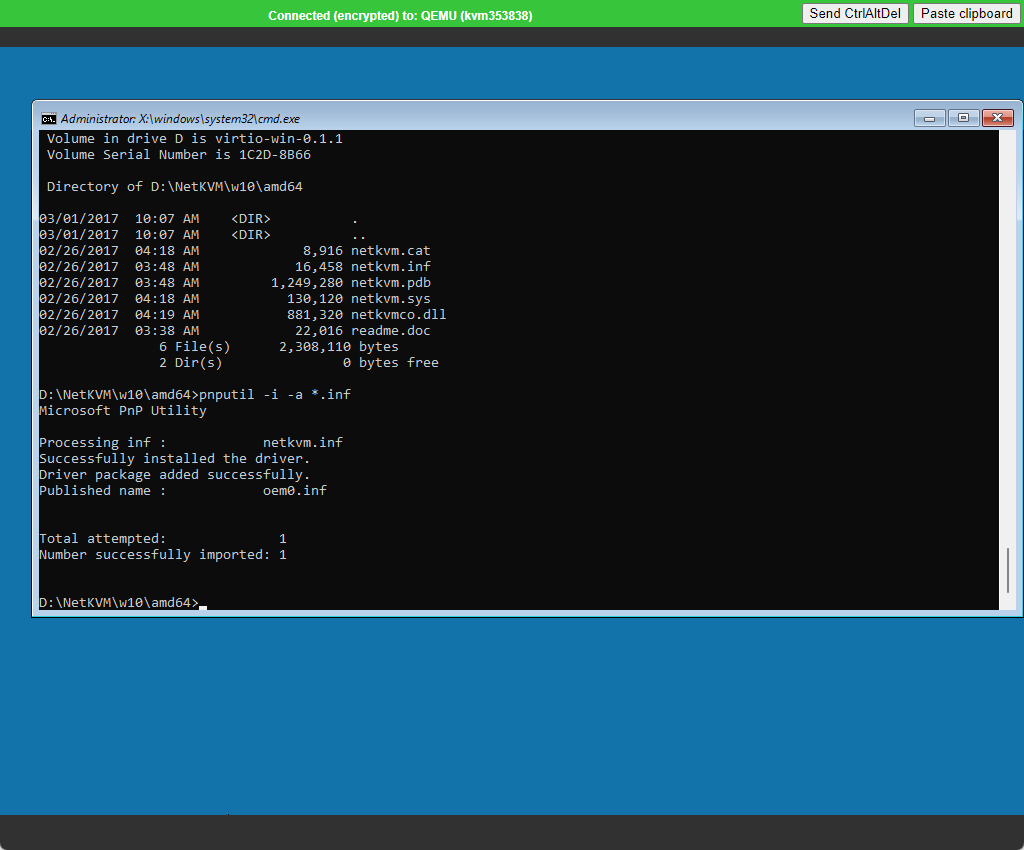This screenshot has width=1024, height=850.
Task: Click the 'netkvm.sys' file name
Action: [391, 298]
